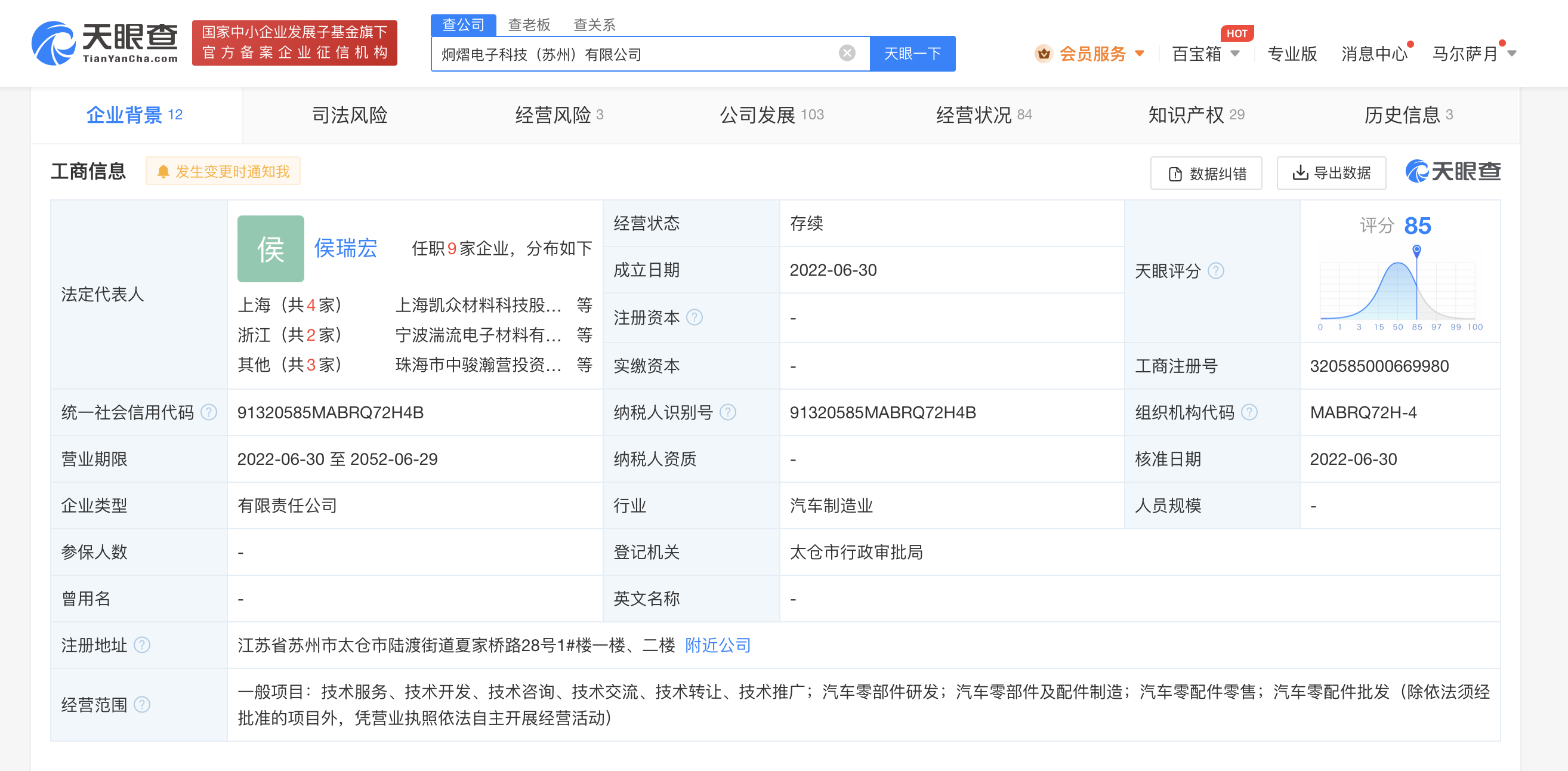Open the 知识产权 tab
The width and height of the screenshot is (1568, 771).
[1197, 115]
